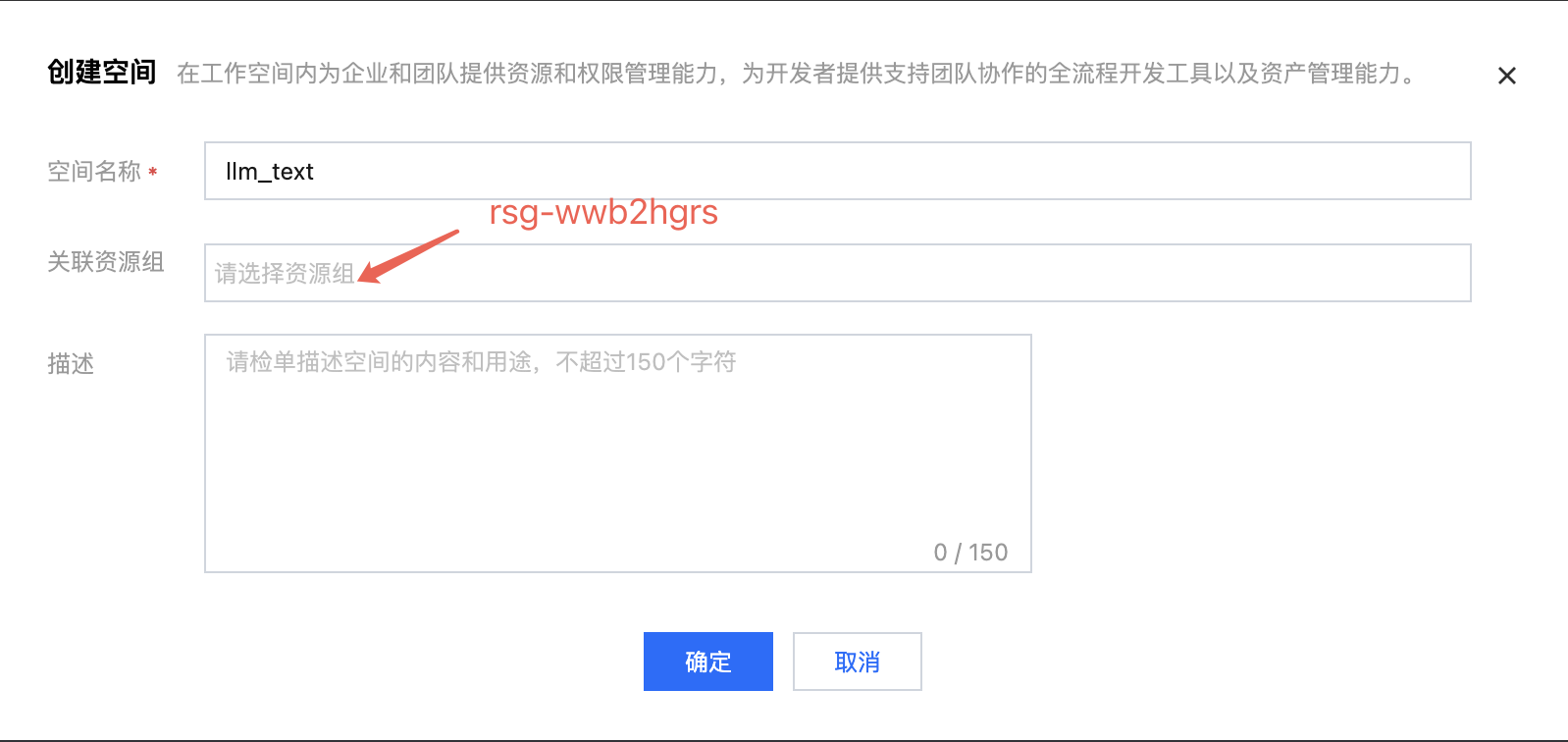Click the red arrow pointing at the resource group field
Screen dimensions: 1568x742
[408, 256]
